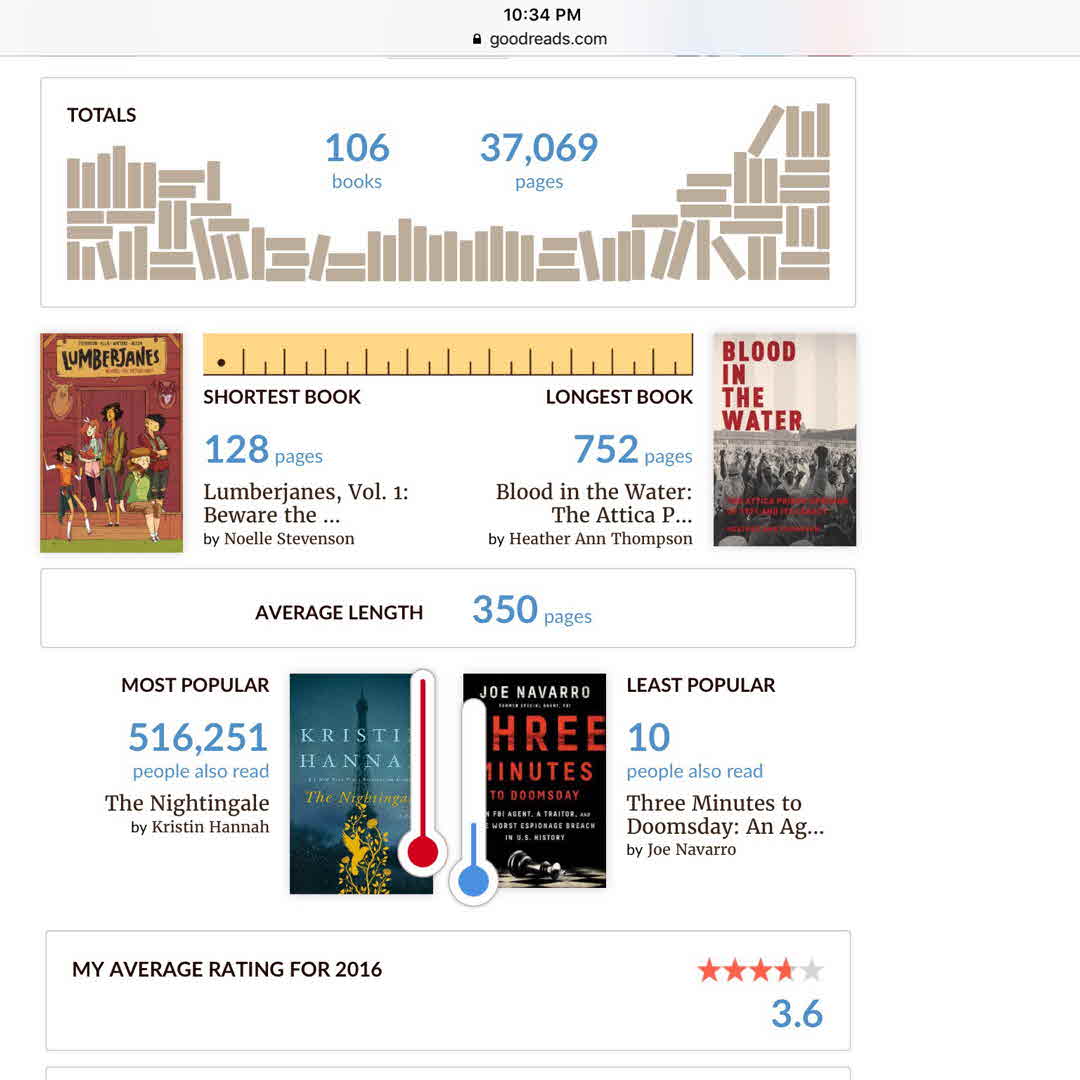Click the yellow ruler graphic
Viewport: 1080px width, 1080px height.
[447, 354]
